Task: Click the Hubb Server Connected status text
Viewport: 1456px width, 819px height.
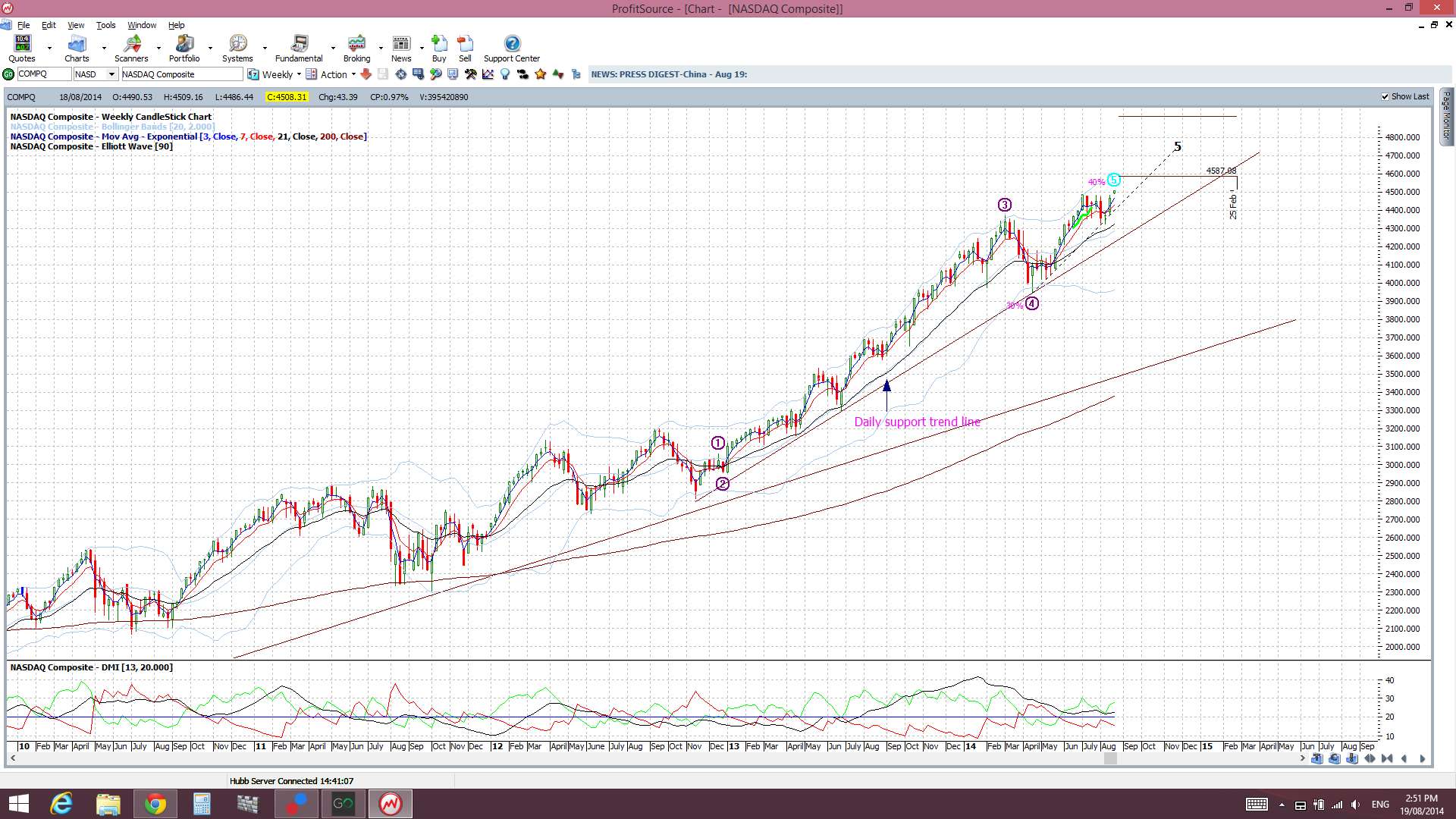Action: [291, 781]
